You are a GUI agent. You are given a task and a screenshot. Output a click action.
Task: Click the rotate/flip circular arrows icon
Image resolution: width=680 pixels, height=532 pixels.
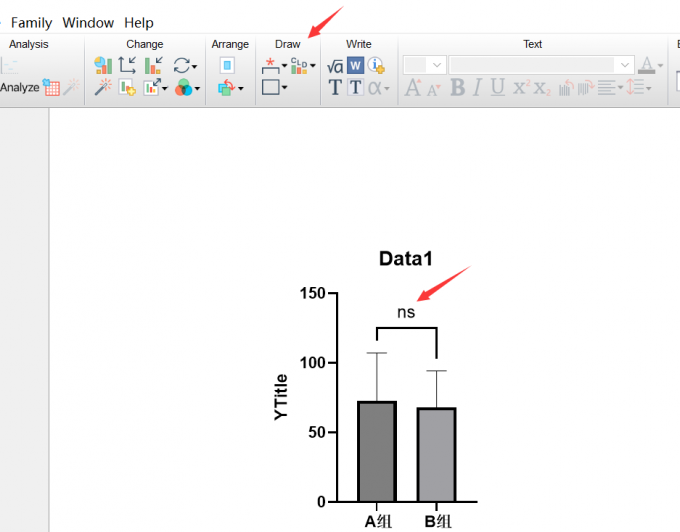[182, 66]
